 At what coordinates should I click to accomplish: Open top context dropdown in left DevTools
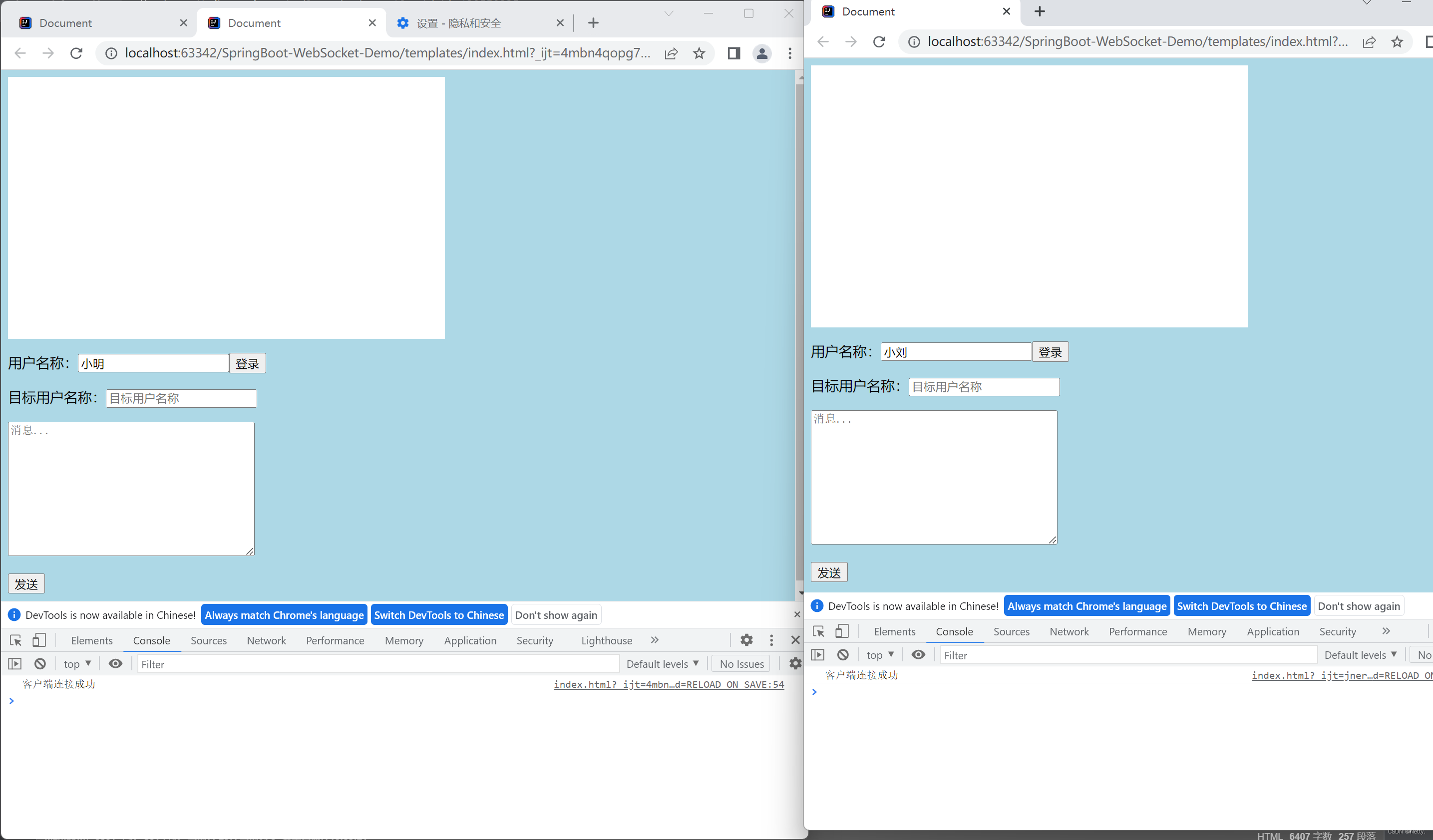point(77,664)
